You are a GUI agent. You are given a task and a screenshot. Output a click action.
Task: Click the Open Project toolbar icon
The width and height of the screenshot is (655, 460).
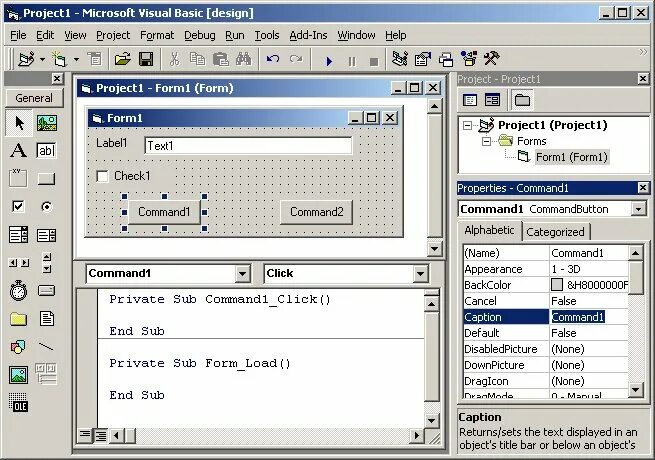[122, 59]
